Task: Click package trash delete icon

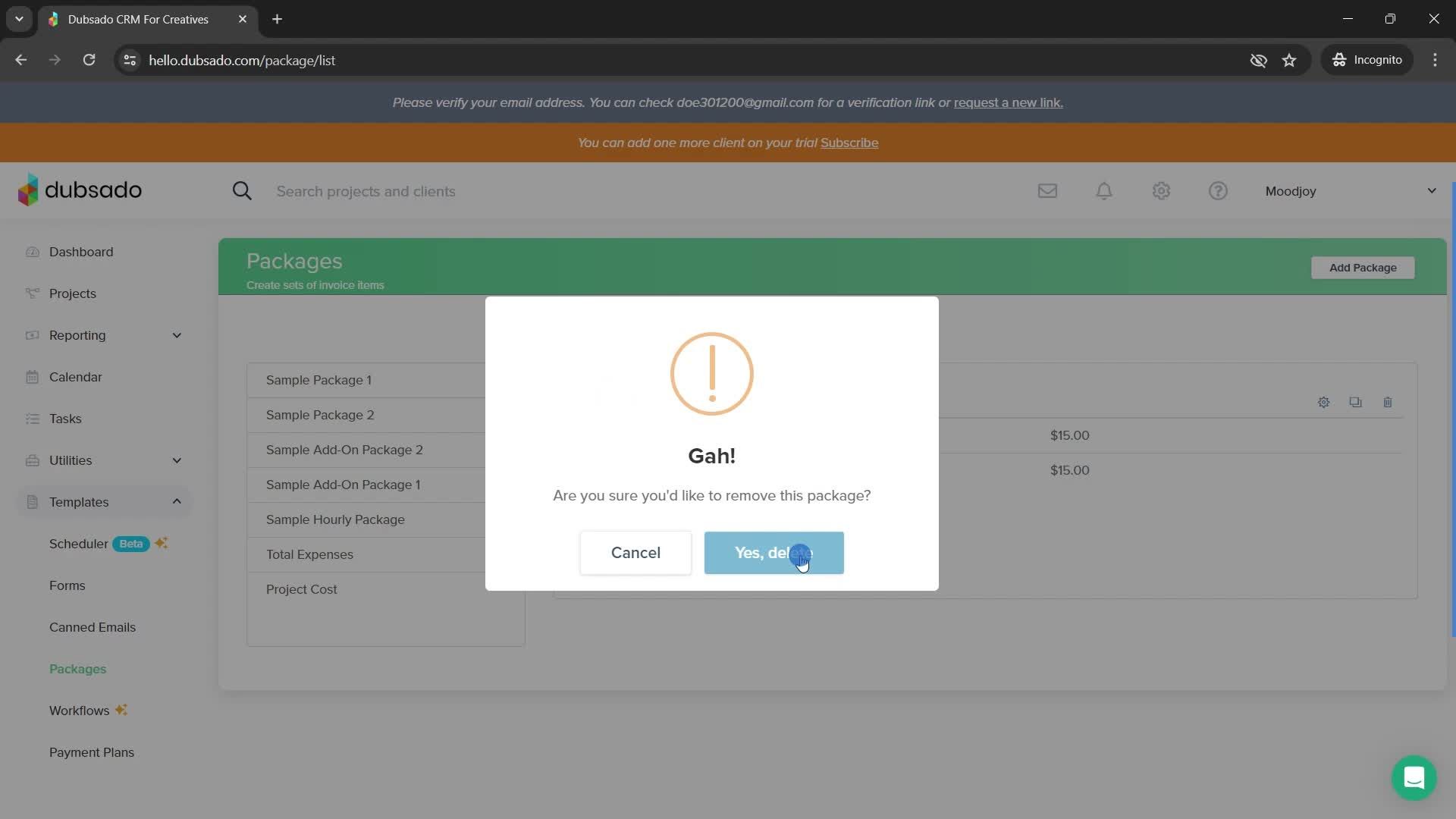Action: click(1388, 403)
